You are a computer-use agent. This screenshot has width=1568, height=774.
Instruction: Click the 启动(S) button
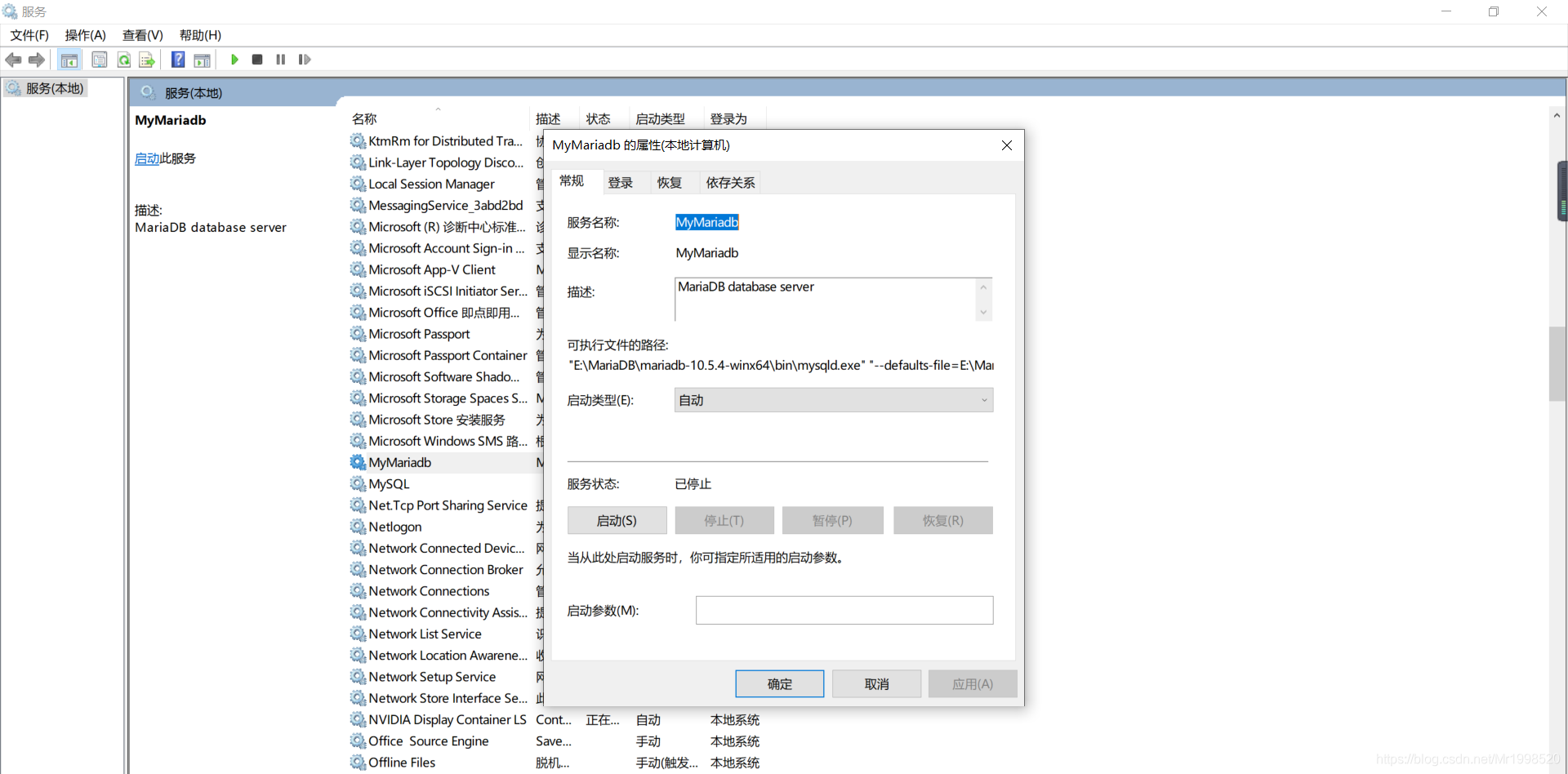[617, 521]
